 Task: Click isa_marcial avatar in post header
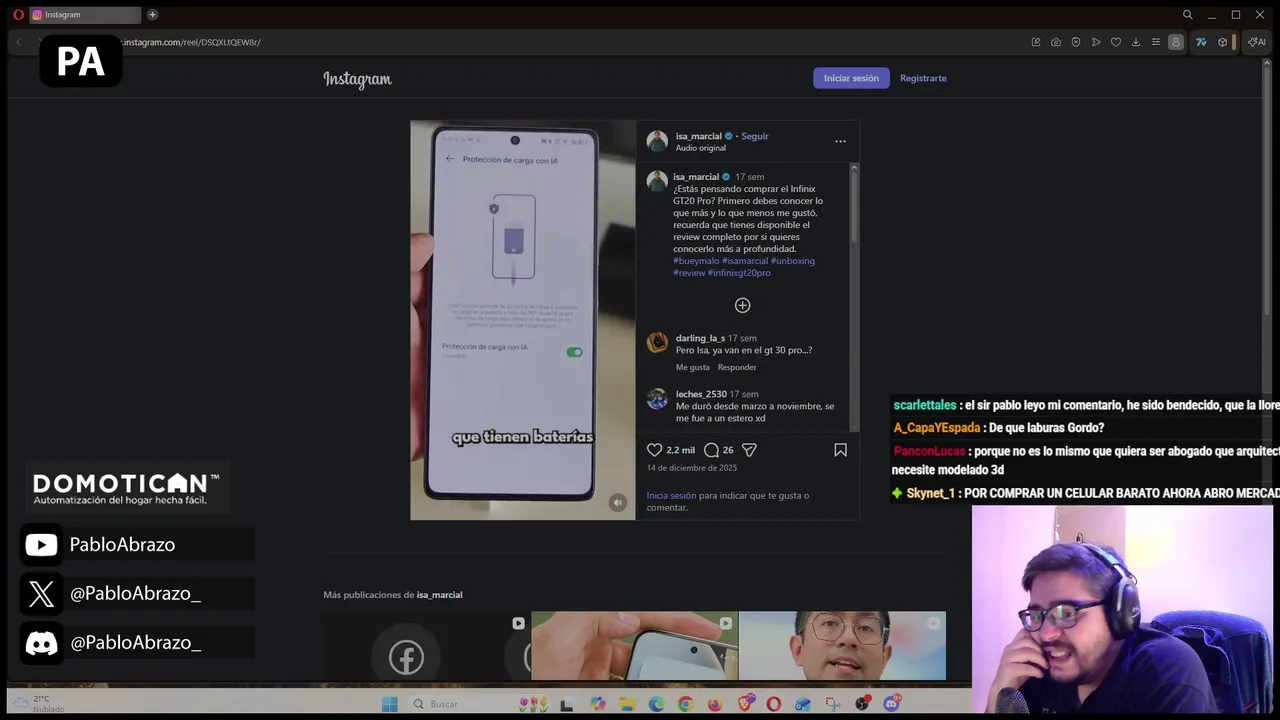[x=657, y=141]
